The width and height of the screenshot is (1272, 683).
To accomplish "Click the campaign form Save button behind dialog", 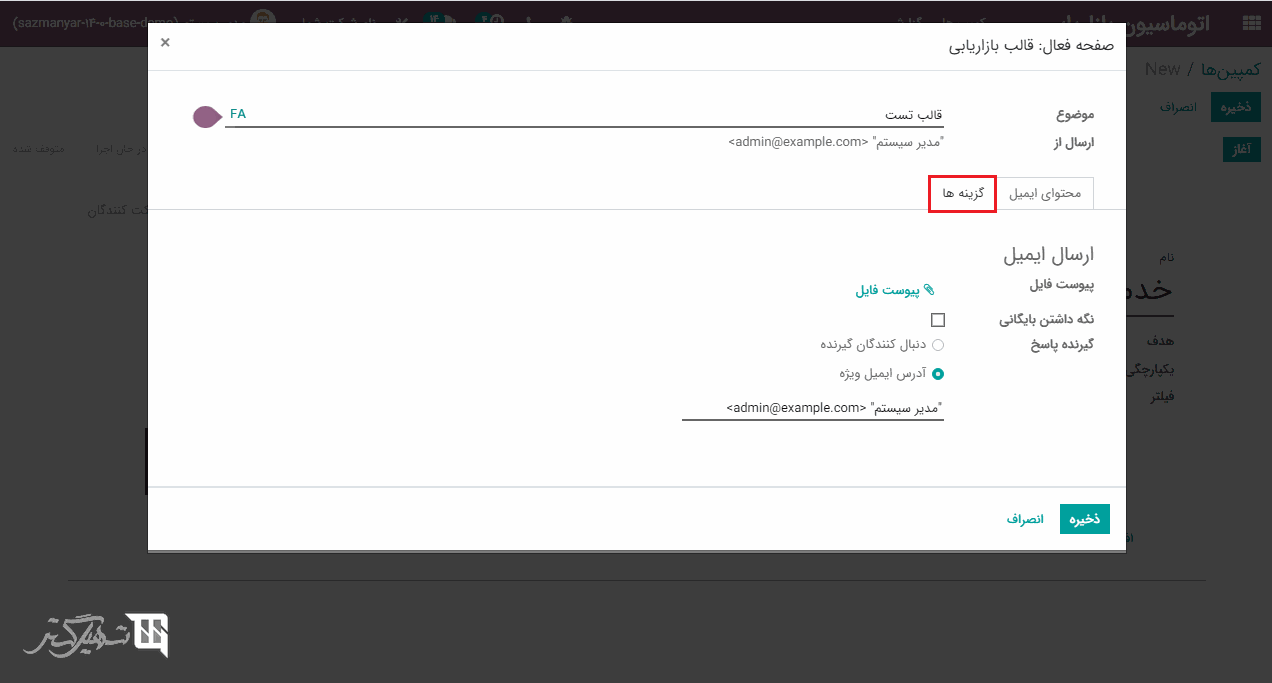I will coord(1235,107).
